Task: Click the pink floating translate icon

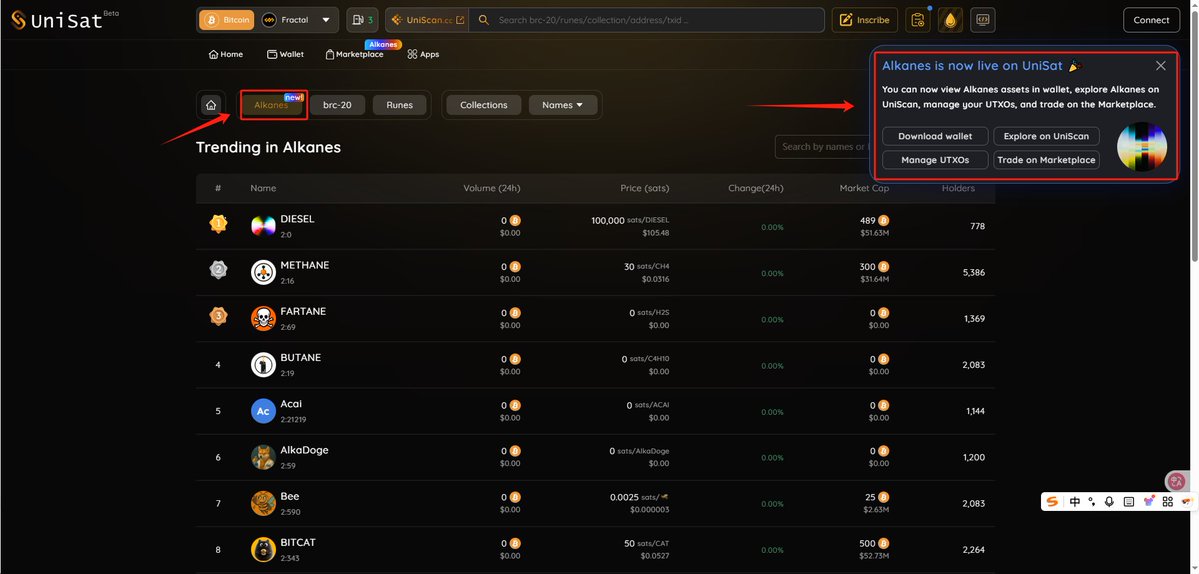Action: click(x=1176, y=481)
